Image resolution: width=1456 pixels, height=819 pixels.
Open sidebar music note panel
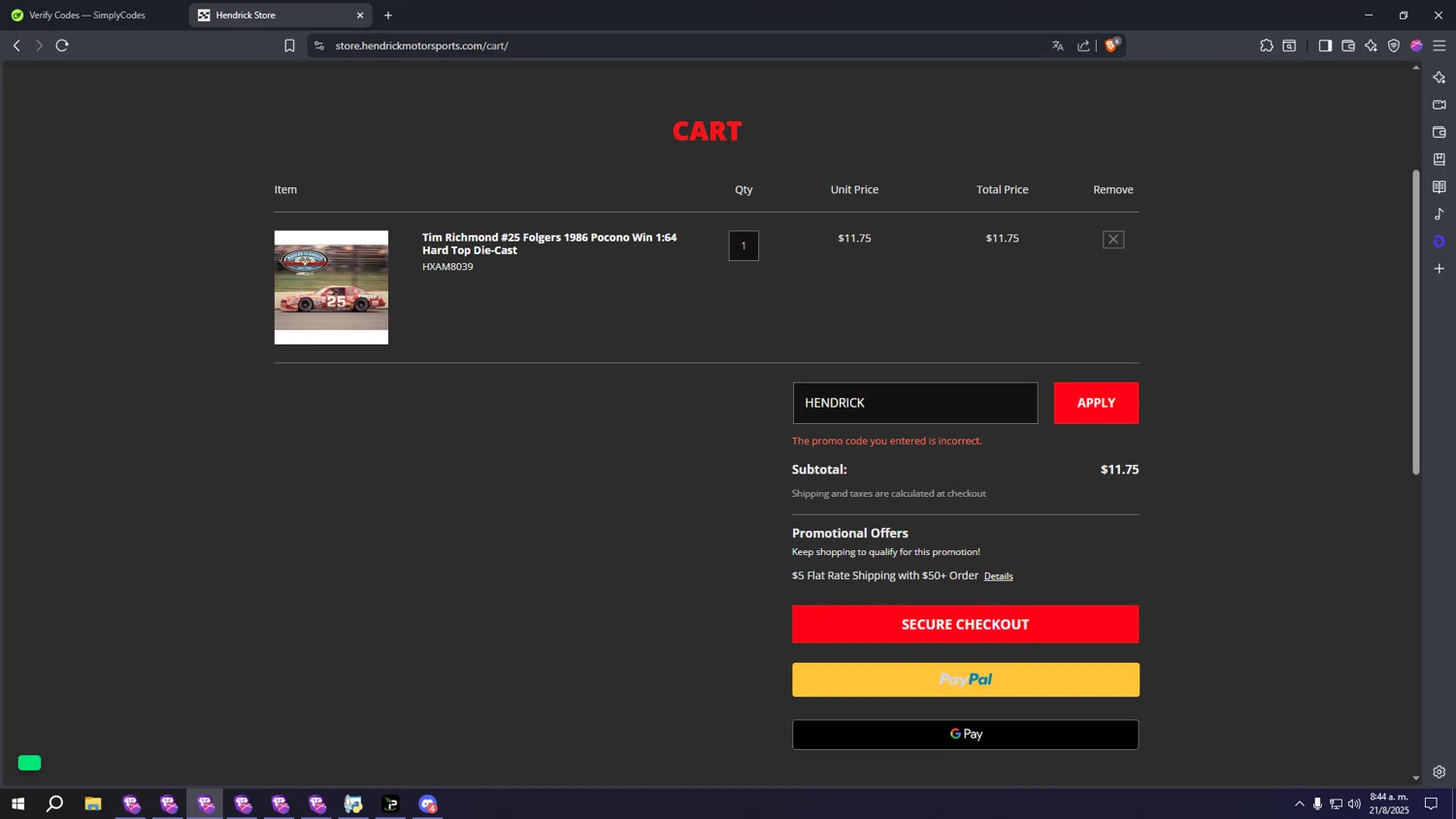click(1439, 213)
